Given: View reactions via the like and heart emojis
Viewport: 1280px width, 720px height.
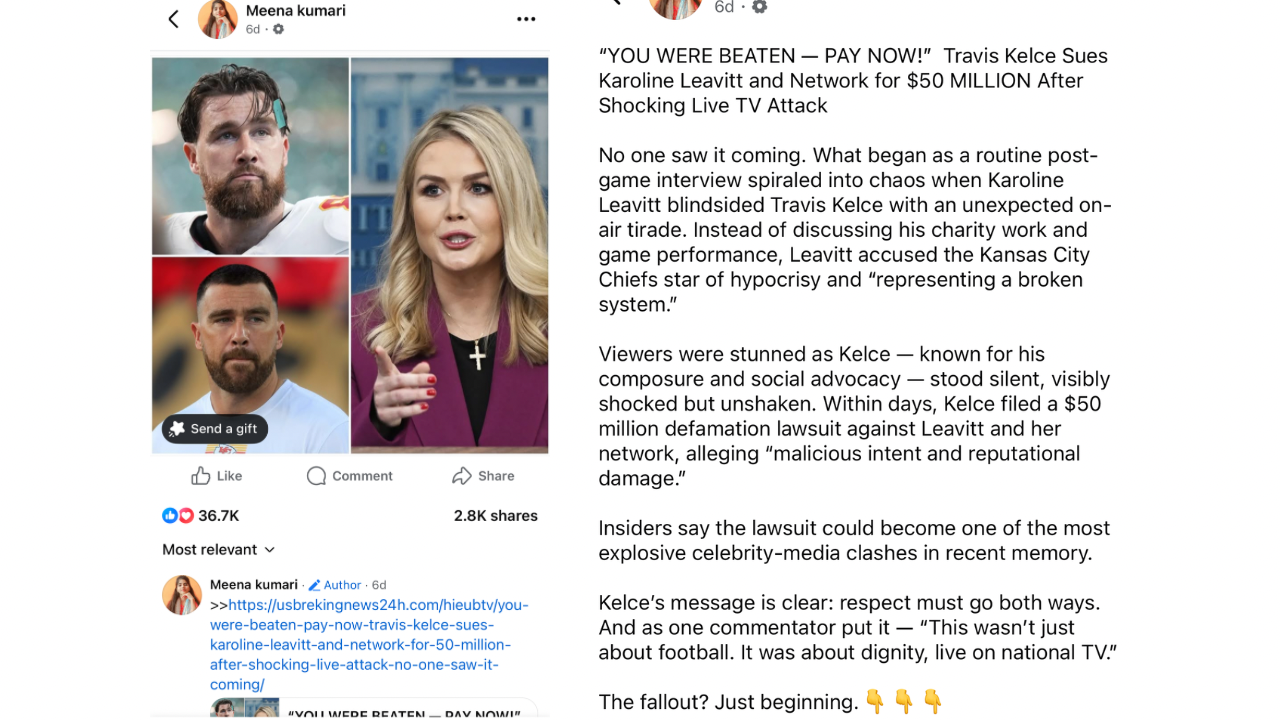Looking at the screenshot, I should [x=178, y=516].
